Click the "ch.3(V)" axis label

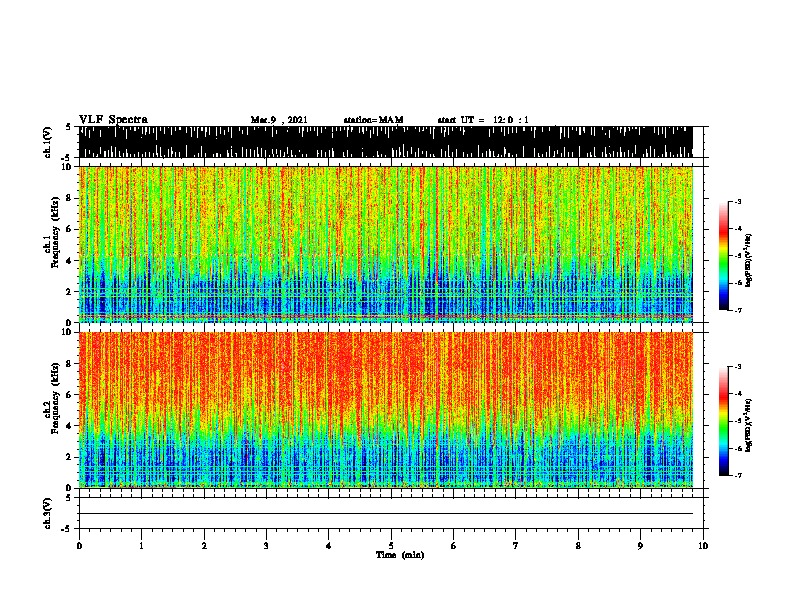click(x=47, y=513)
